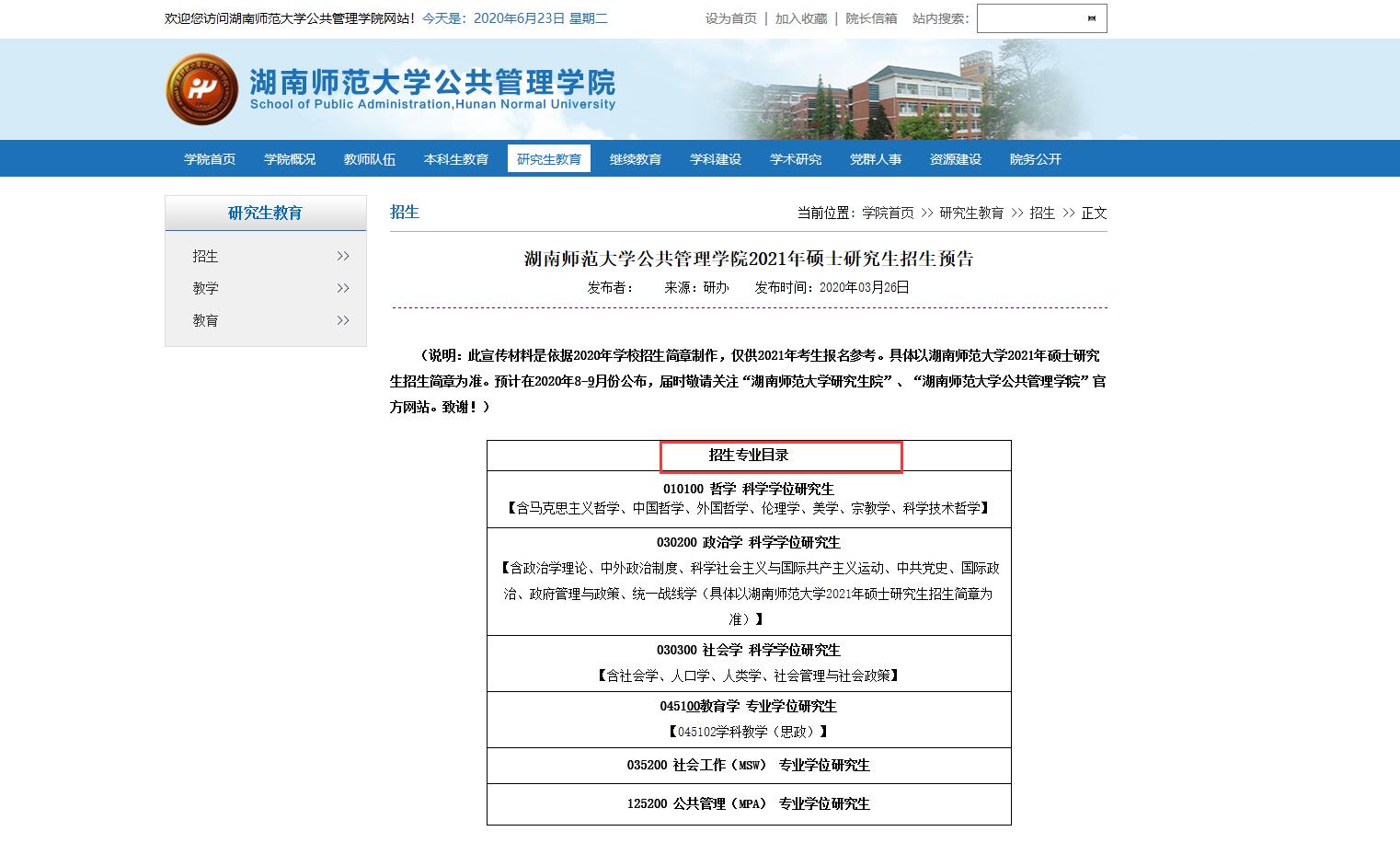
Task: Click the site title 湖南师范大学公共管理学院
Action: (x=432, y=83)
